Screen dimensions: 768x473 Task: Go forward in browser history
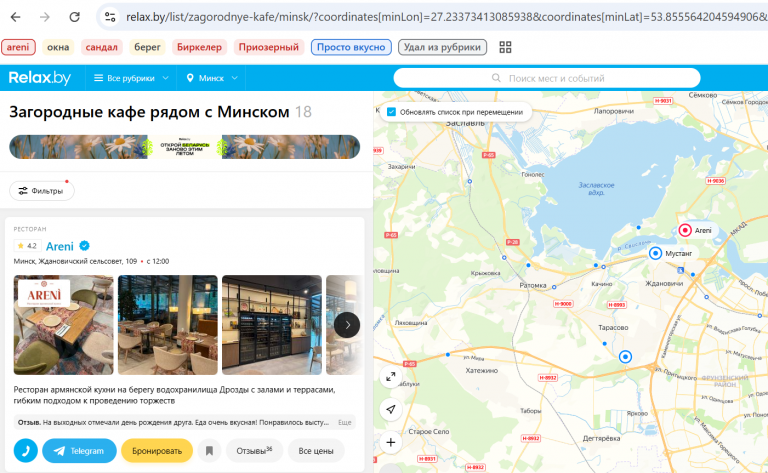point(45,17)
